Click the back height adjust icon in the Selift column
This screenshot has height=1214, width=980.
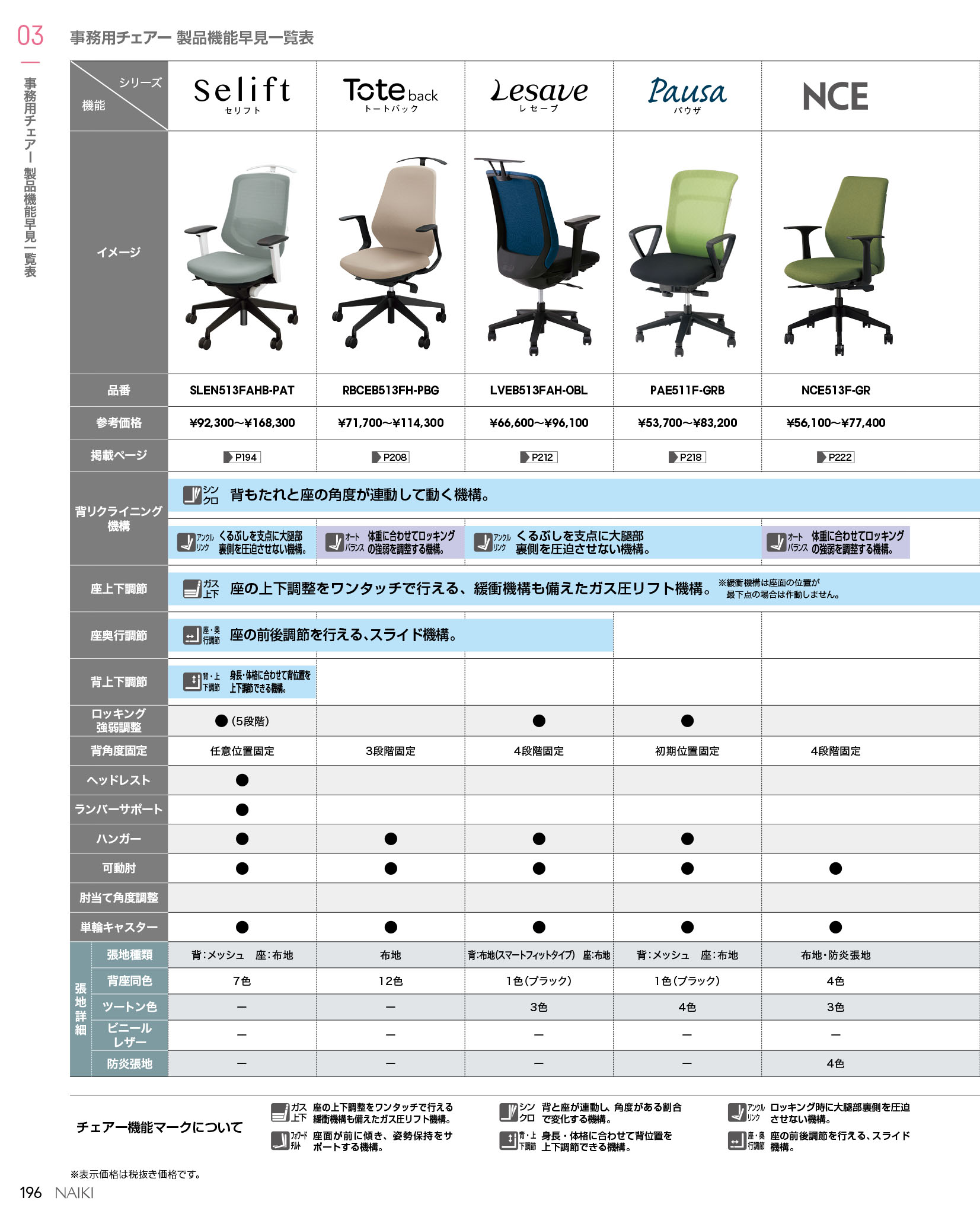click(x=192, y=681)
